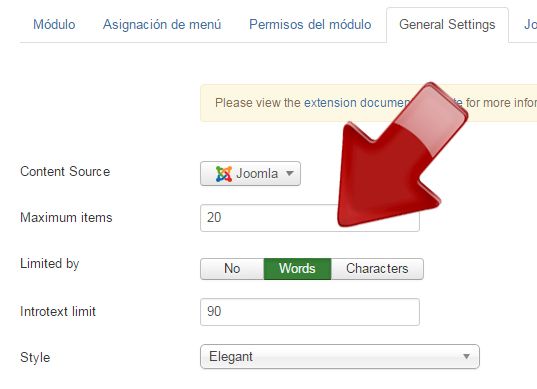Open the Permisos del módulo tab
This screenshot has height=389, width=537.
[310, 25]
